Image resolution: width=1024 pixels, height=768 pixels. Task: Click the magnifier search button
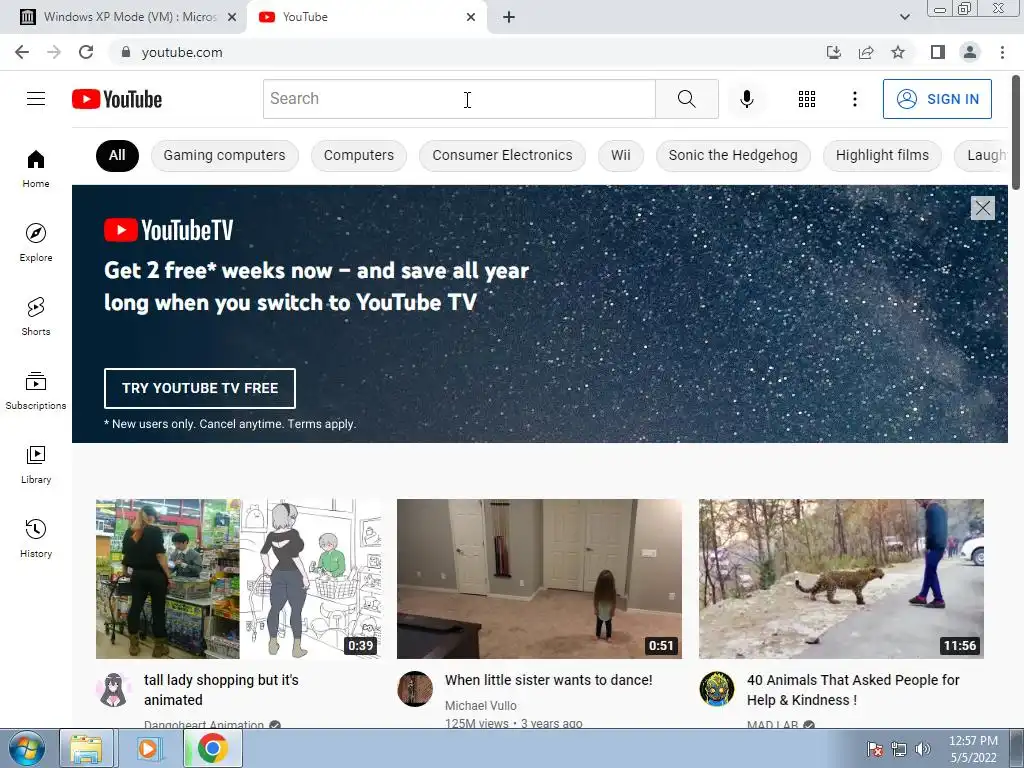click(x=686, y=99)
